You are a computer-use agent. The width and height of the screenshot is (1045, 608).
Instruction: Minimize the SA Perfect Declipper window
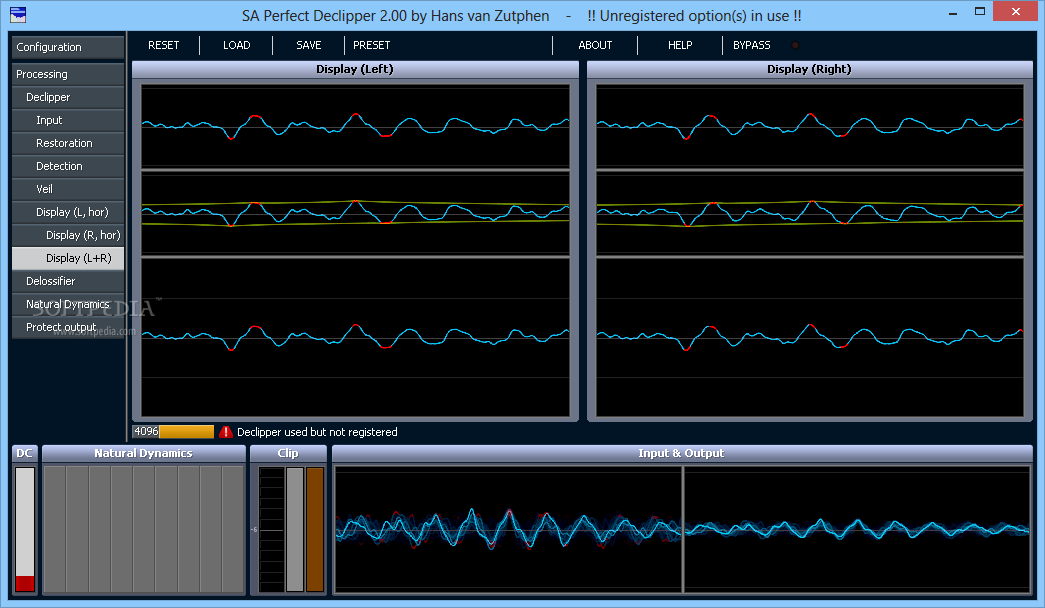tap(953, 12)
